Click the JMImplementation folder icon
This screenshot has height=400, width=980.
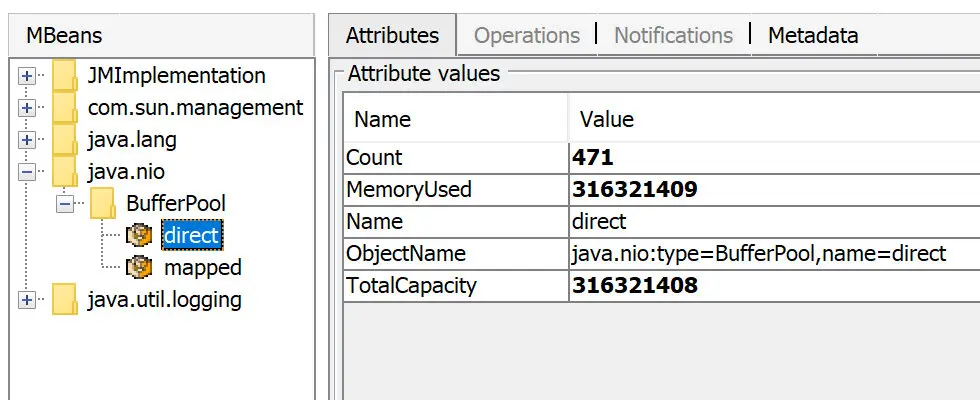point(65,76)
